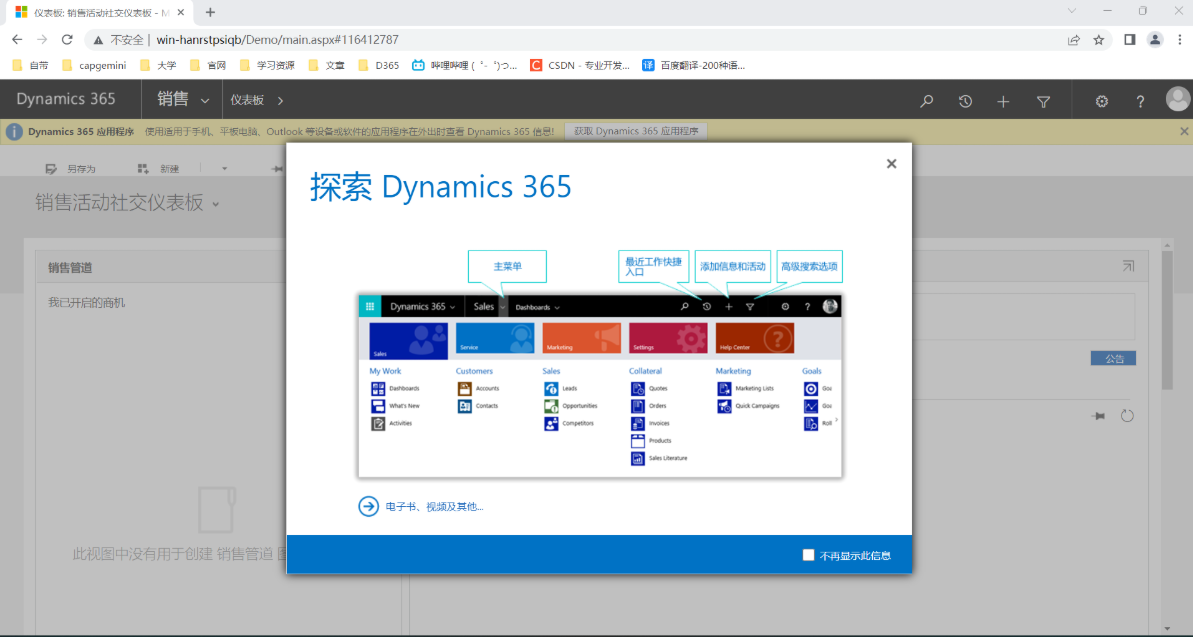This screenshot has width=1193, height=637.
Task: Open advanced find funnel icon
Action: click(x=1043, y=101)
